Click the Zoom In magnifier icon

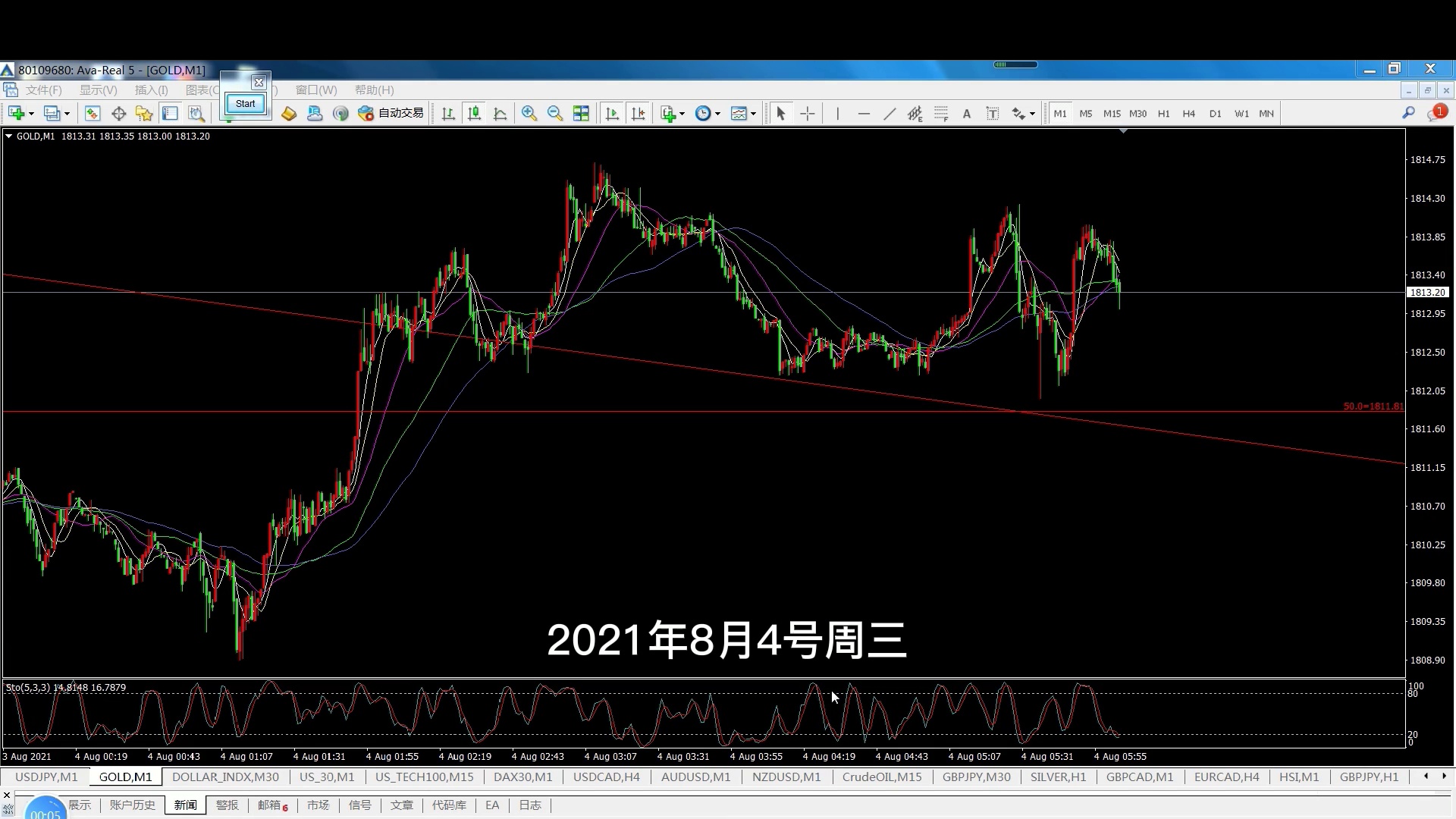(529, 114)
